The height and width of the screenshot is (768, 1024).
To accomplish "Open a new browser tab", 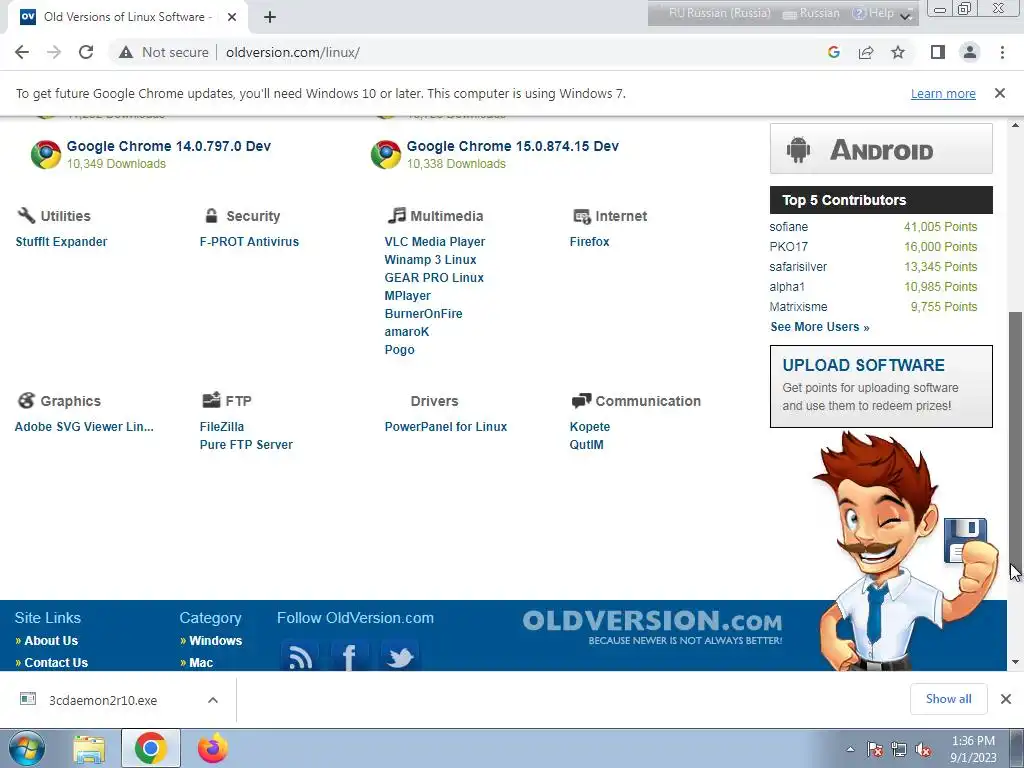I will [270, 17].
